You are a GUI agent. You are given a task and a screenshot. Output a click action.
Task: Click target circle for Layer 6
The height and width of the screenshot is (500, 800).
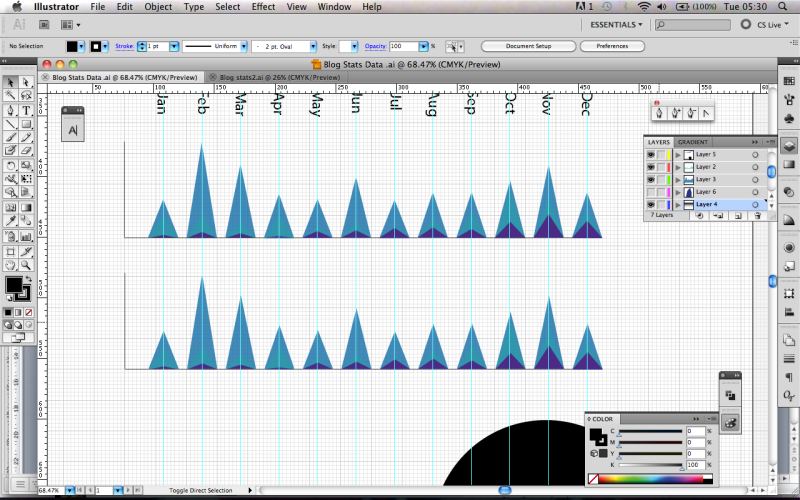755,192
